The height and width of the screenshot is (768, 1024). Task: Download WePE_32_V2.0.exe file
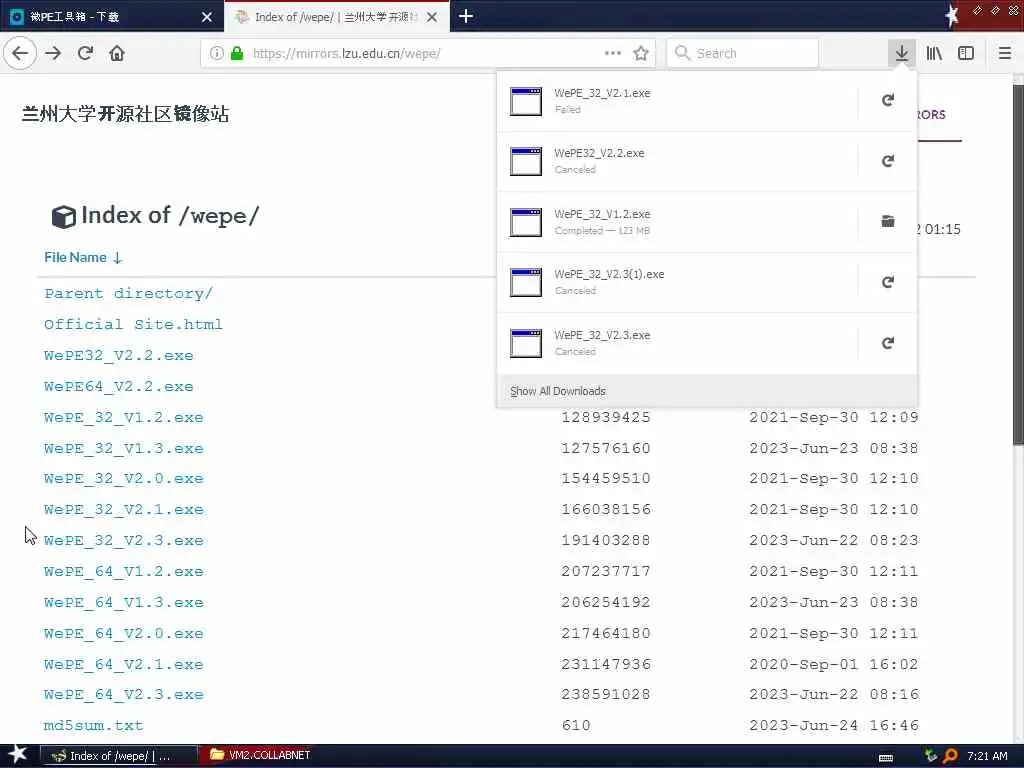123,479
